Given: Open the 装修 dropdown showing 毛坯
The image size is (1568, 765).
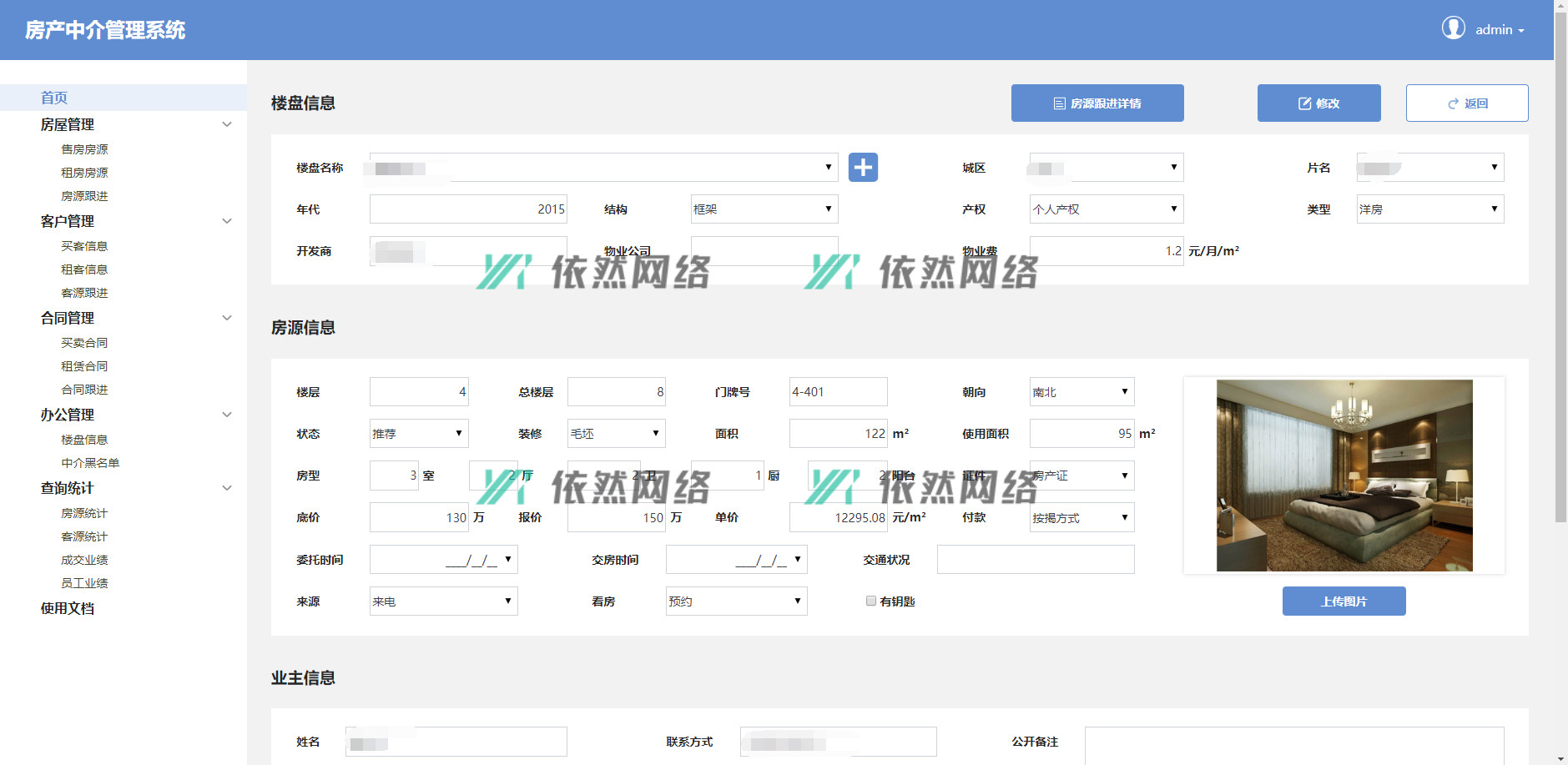Looking at the screenshot, I should click(x=615, y=434).
